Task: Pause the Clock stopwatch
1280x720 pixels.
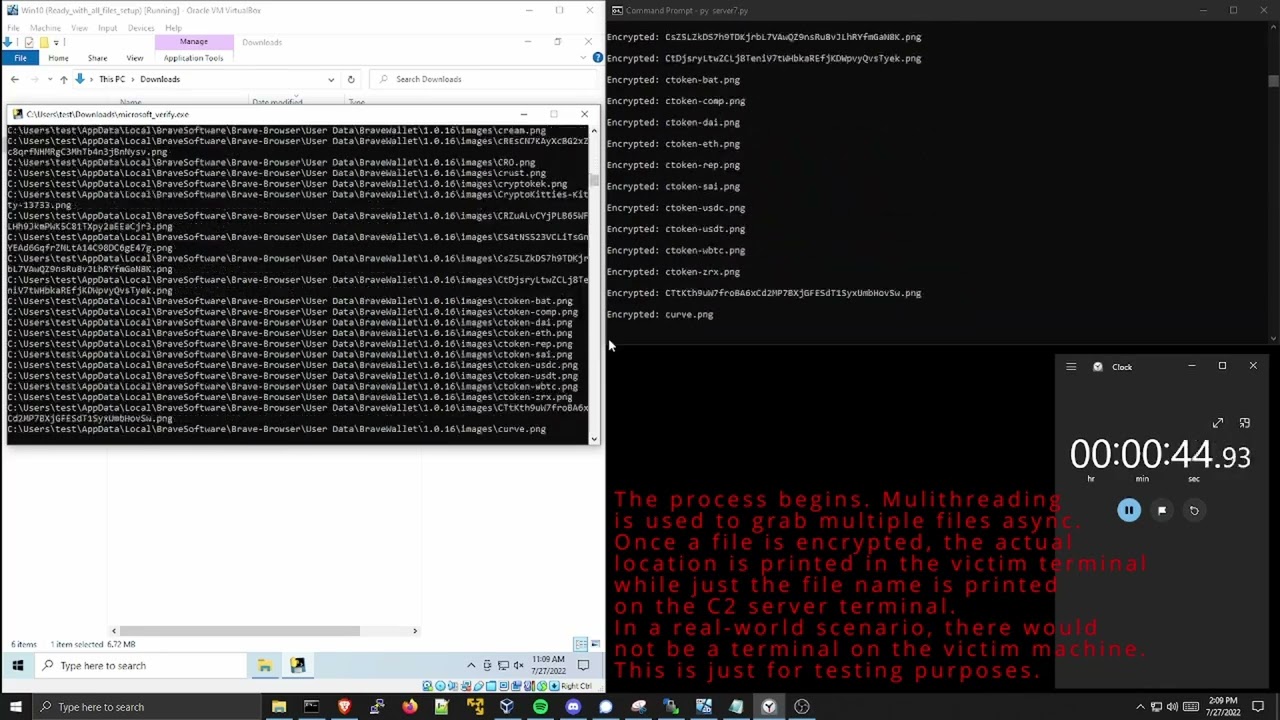Action: pos(1129,510)
